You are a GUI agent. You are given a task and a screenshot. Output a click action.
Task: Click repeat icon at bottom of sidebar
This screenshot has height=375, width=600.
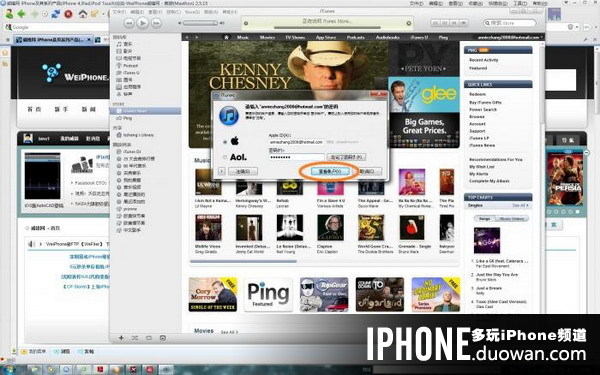coord(149,338)
